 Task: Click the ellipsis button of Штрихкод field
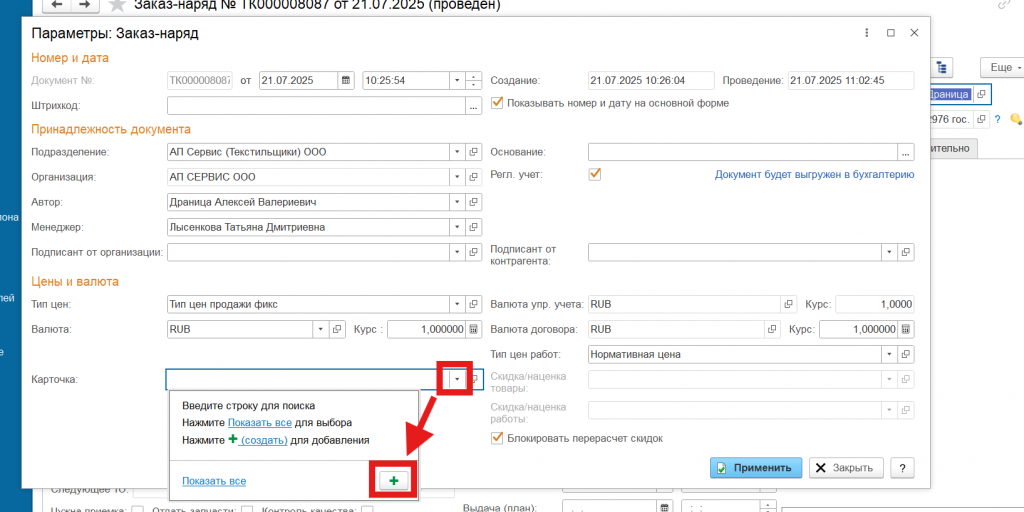point(474,105)
